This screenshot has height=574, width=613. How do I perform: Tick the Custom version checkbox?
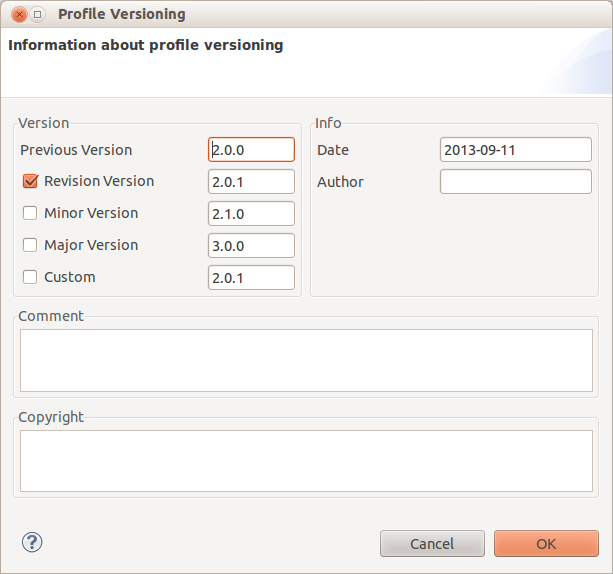point(30,277)
